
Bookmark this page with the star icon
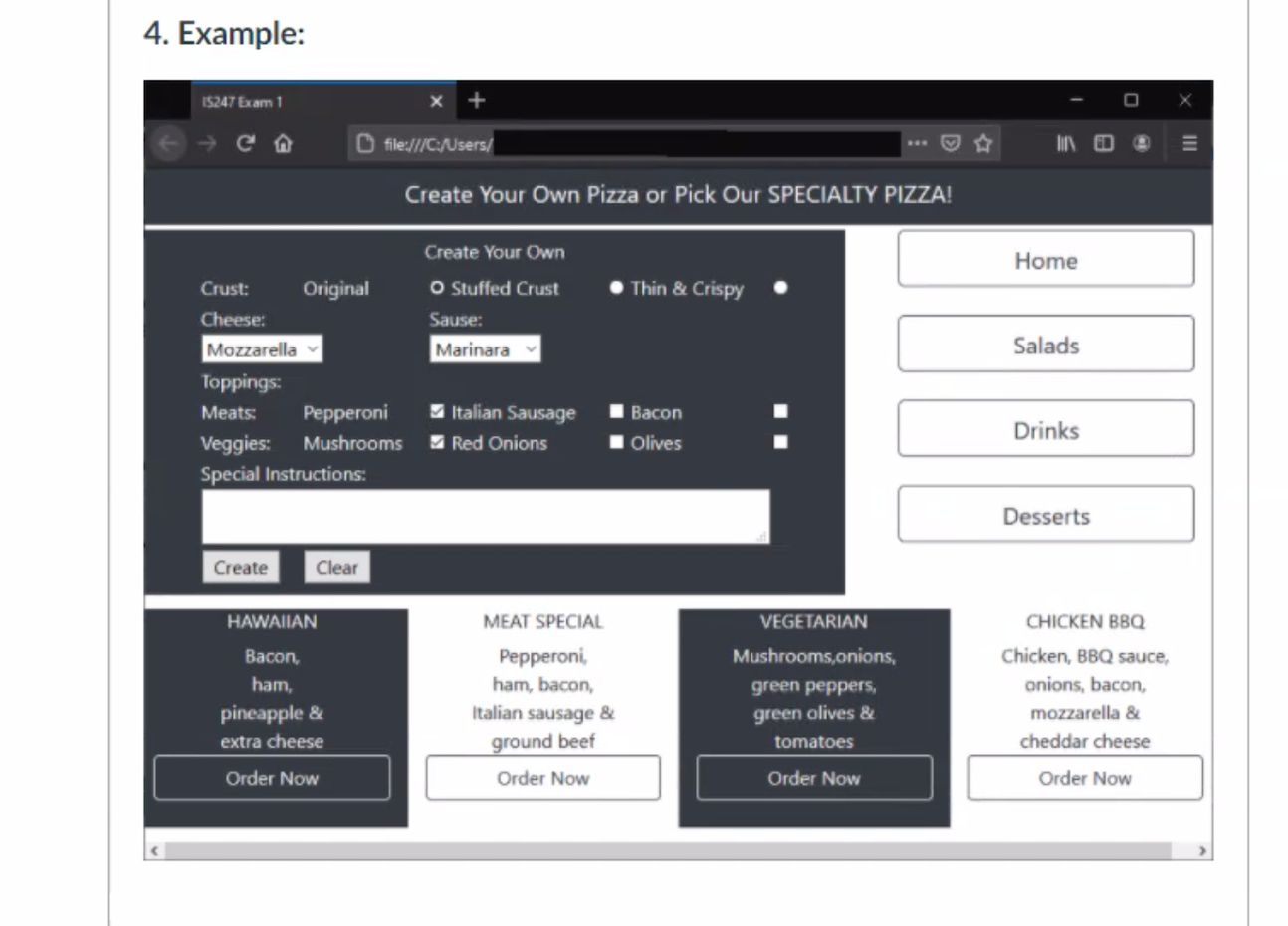[x=983, y=143]
